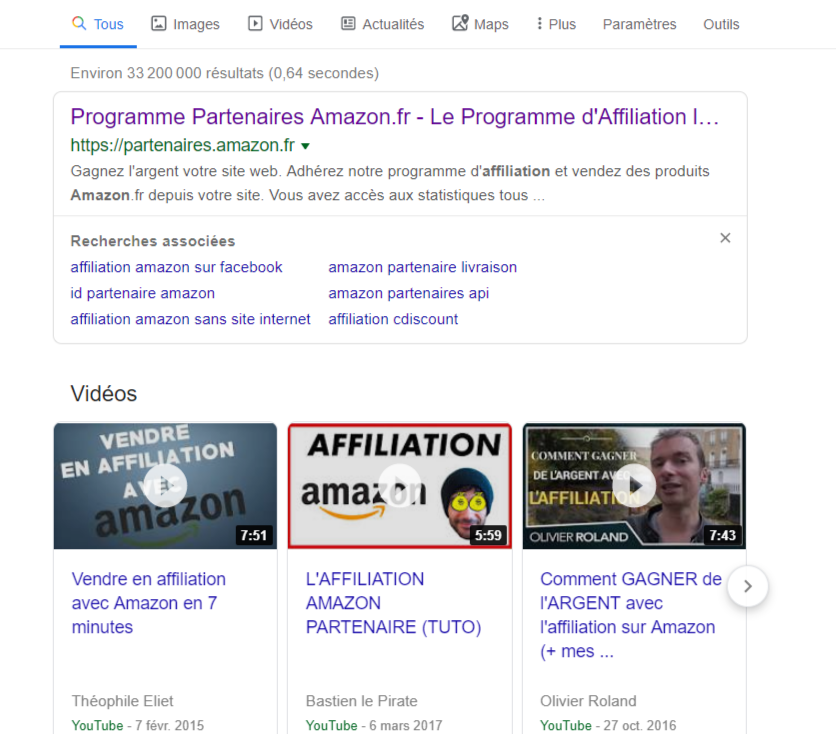
Task: Click the Environ 33 200 000 résultats text
Action: pos(224,73)
